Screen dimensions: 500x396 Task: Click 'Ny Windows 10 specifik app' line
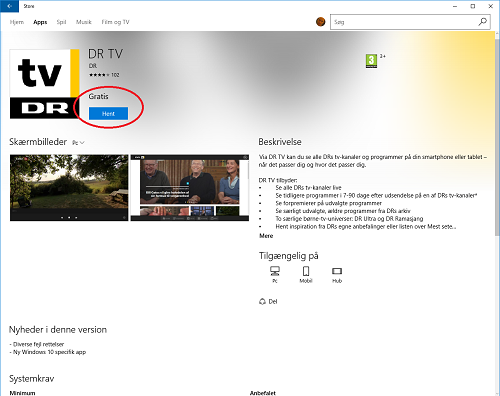tap(48, 352)
